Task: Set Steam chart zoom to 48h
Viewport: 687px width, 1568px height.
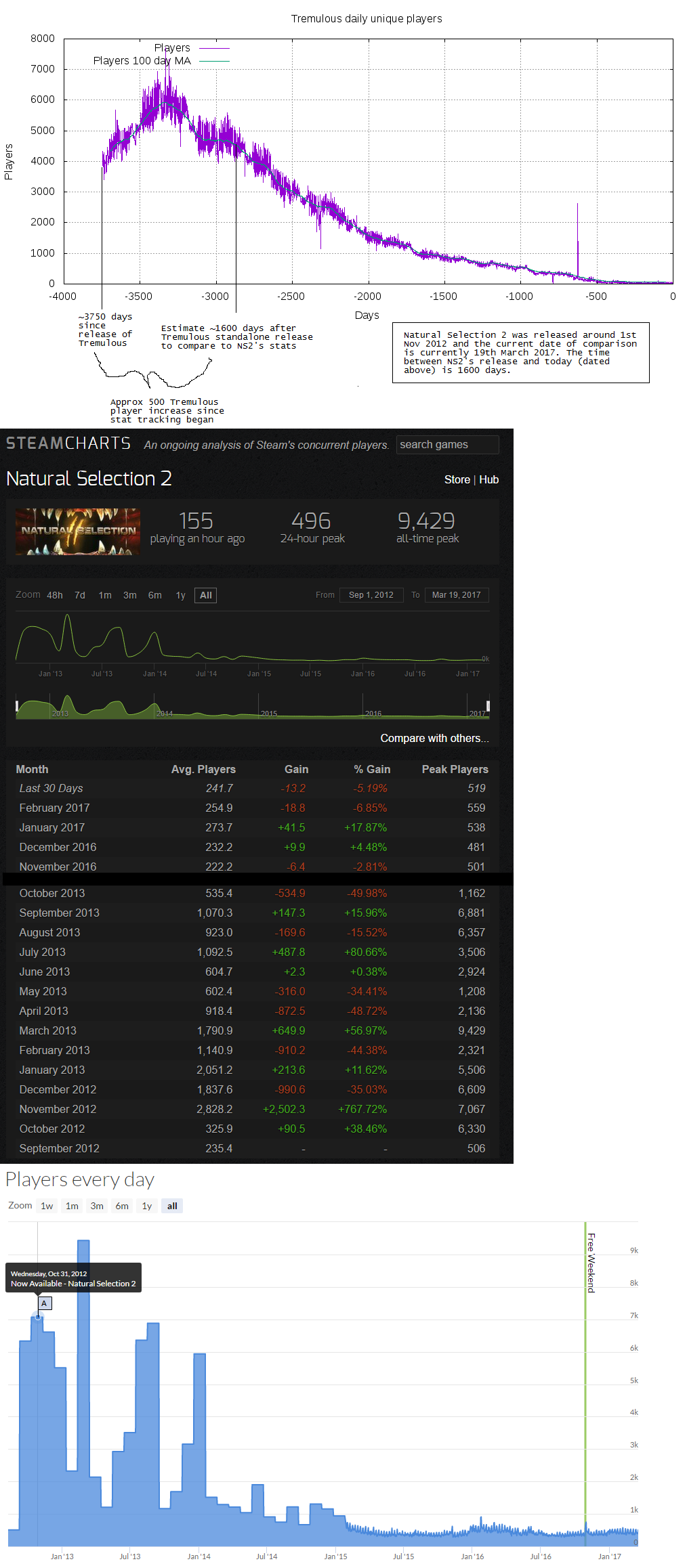Action: click(54, 595)
